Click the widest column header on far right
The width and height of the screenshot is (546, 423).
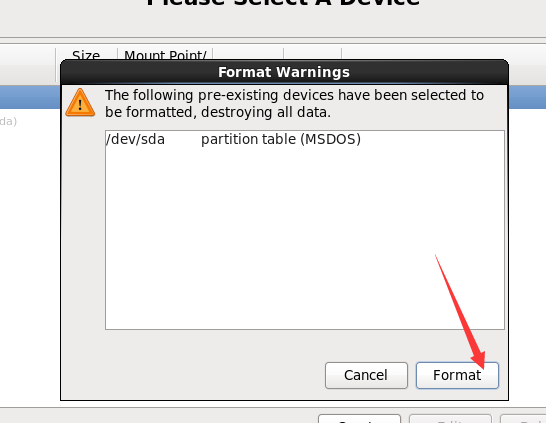point(444,54)
